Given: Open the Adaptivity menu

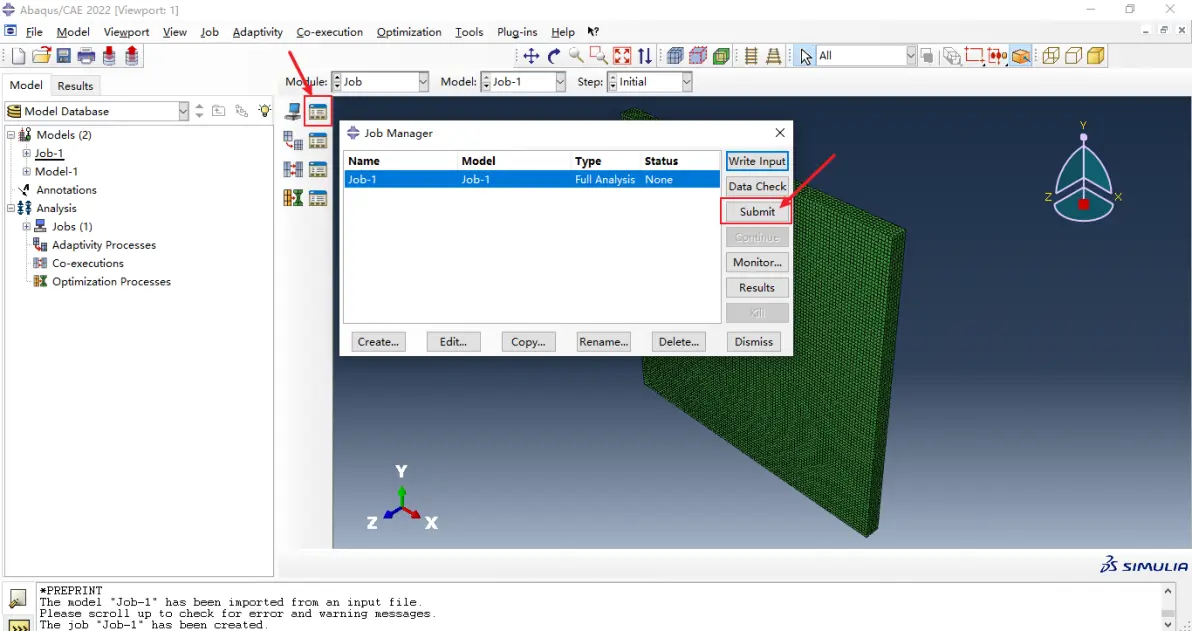Looking at the screenshot, I should (x=258, y=32).
